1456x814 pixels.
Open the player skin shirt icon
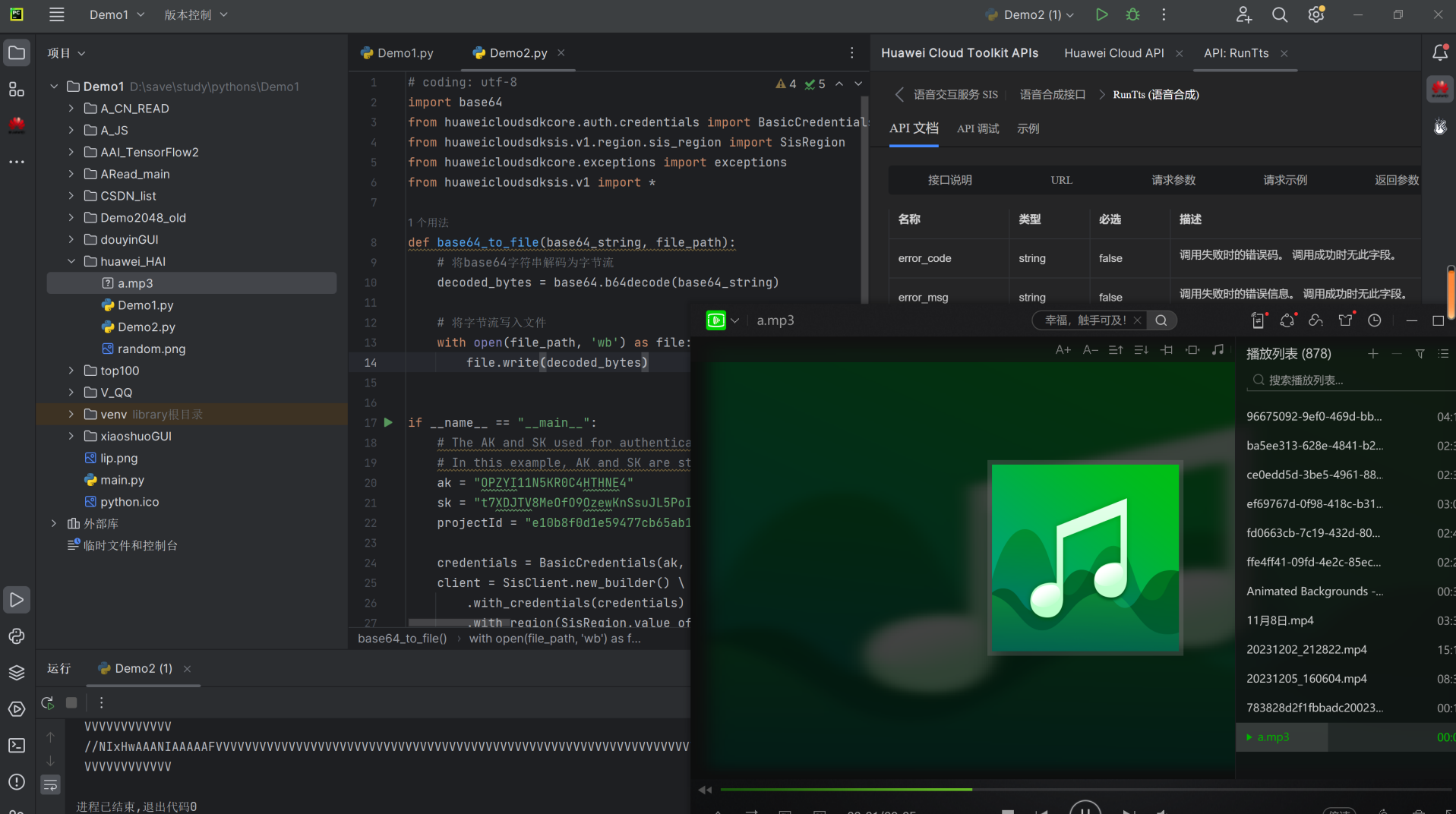click(1345, 320)
